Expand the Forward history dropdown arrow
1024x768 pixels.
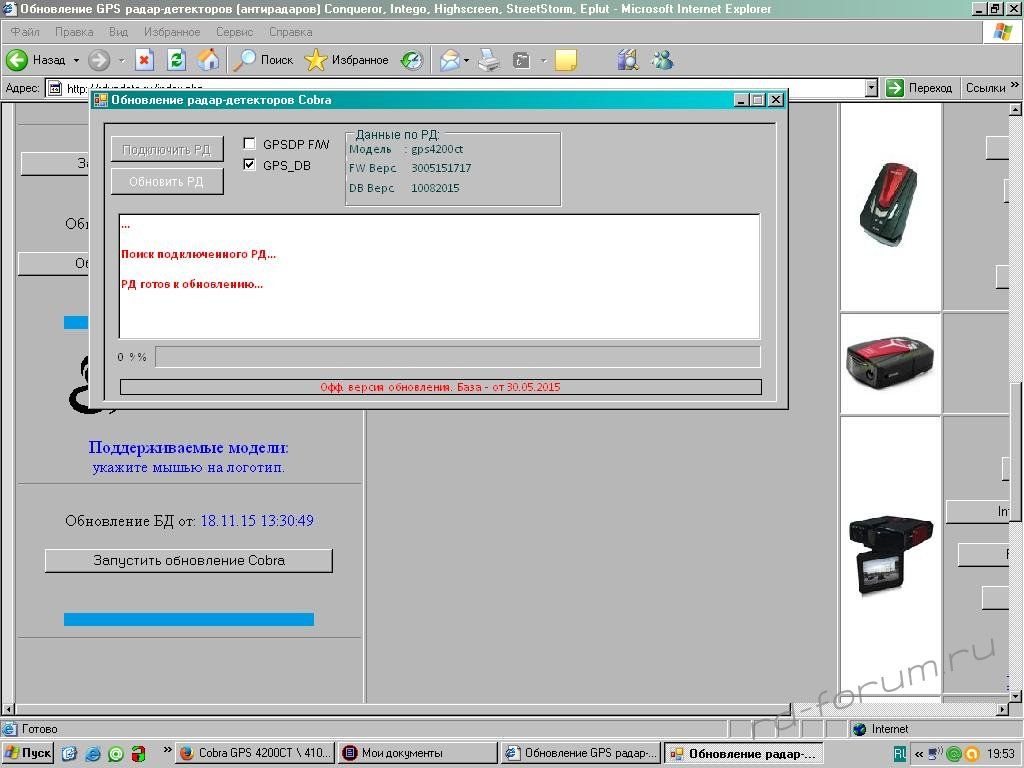[121, 60]
